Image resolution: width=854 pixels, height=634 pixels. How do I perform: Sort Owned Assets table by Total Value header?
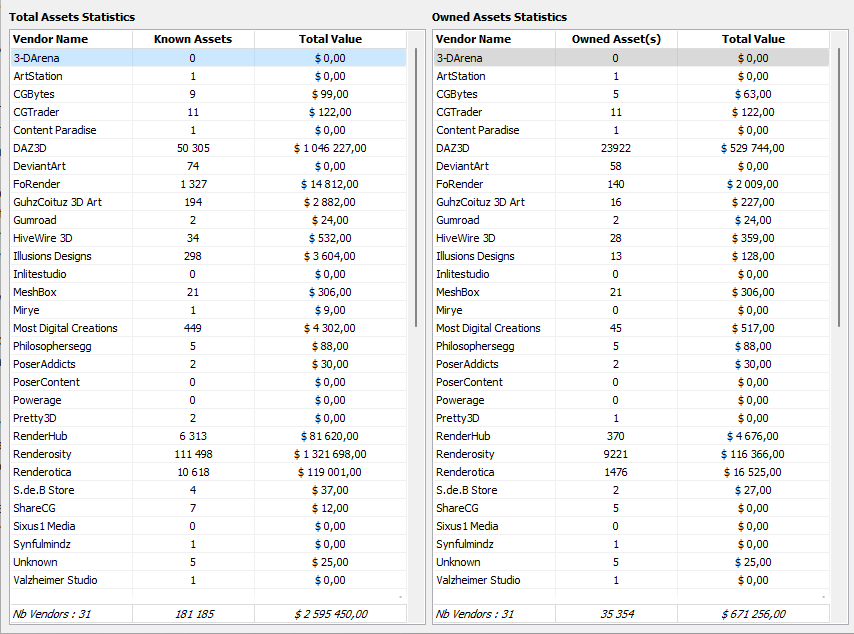tap(753, 39)
